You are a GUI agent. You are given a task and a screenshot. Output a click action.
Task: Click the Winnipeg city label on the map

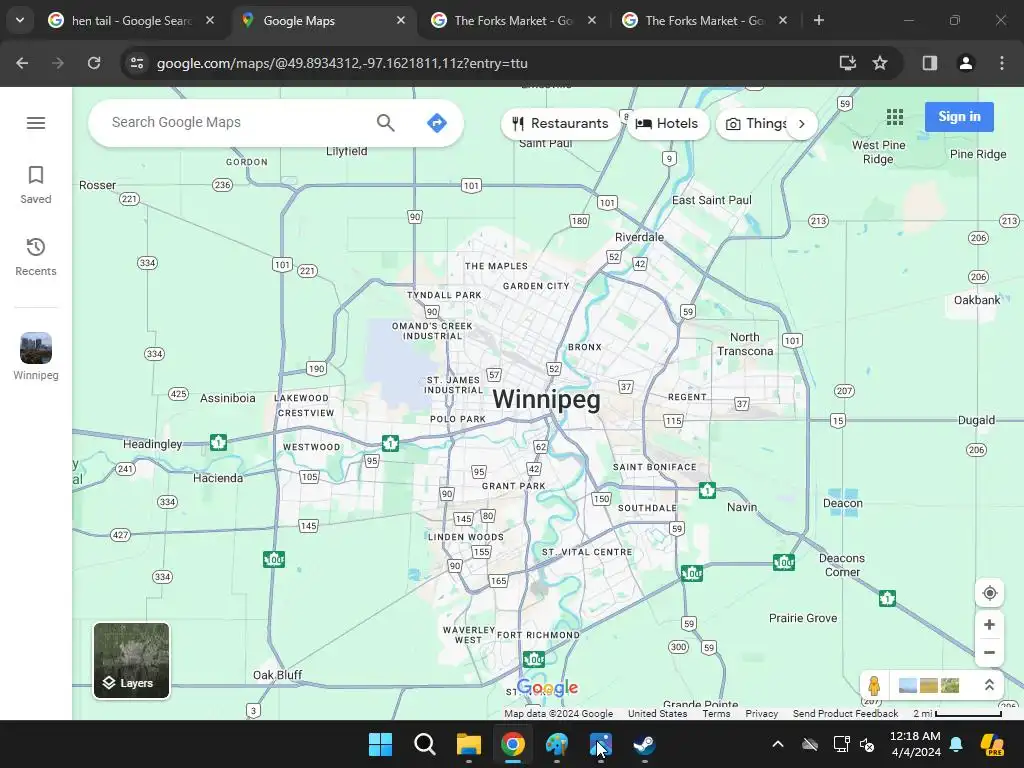[x=546, y=399]
